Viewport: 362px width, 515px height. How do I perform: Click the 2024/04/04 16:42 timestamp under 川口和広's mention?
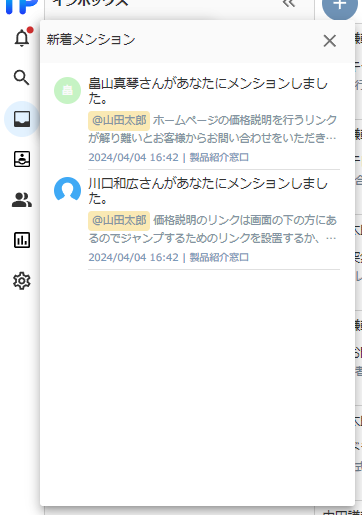tap(133, 257)
